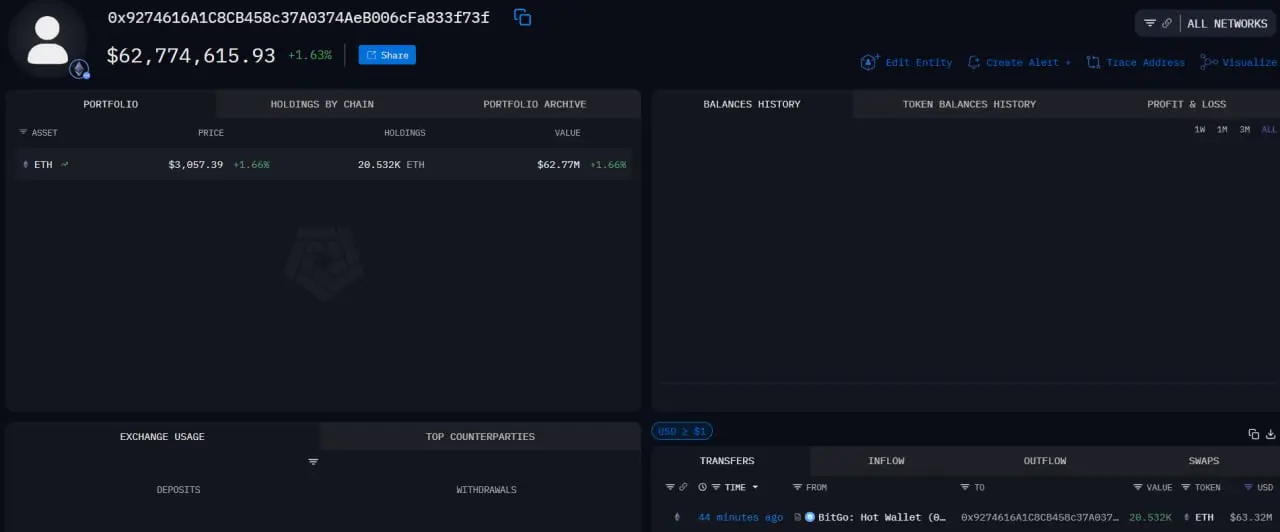
Task: Click the DEPOSITS label
Action: tap(178, 490)
